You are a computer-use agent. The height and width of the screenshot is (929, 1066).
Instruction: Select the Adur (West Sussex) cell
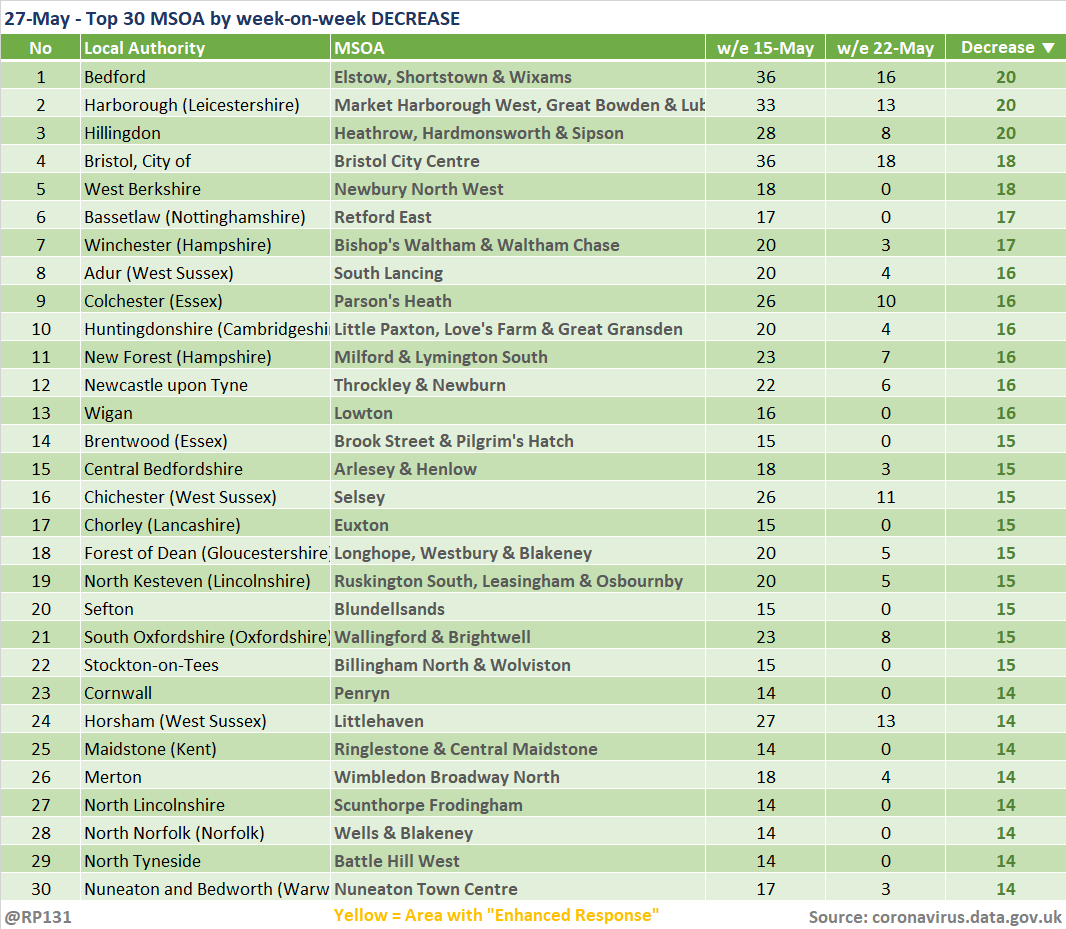(x=205, y=273)
